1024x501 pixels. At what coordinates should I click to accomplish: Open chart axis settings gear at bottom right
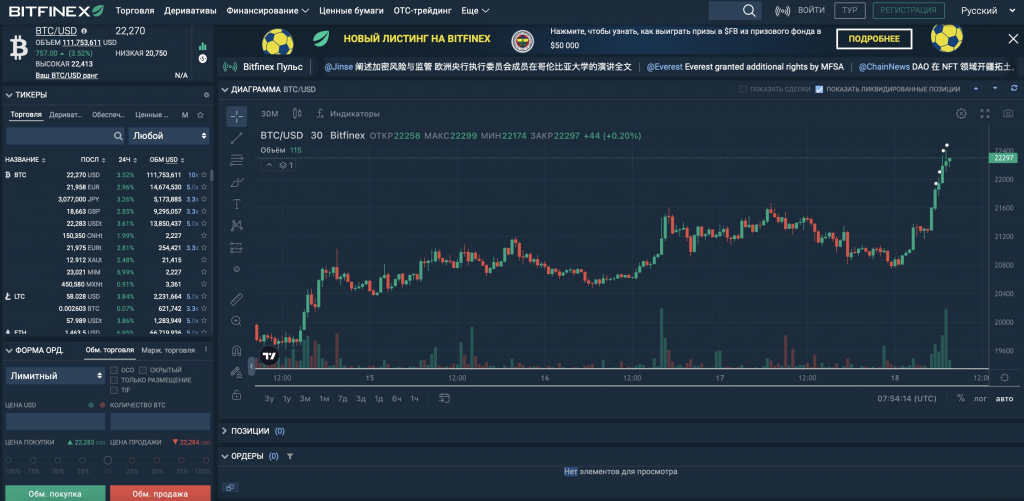[1005, 377]
